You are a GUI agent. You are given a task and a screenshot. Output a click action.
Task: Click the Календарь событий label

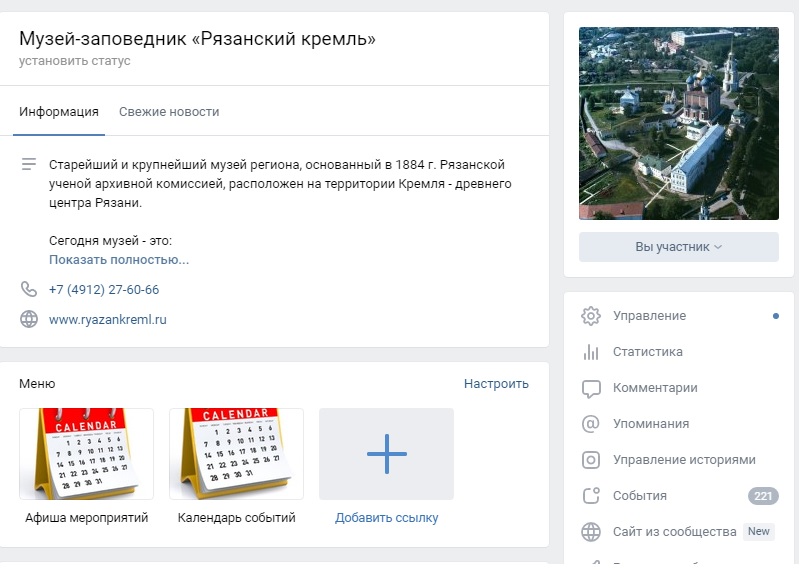[x=236, y=518]
